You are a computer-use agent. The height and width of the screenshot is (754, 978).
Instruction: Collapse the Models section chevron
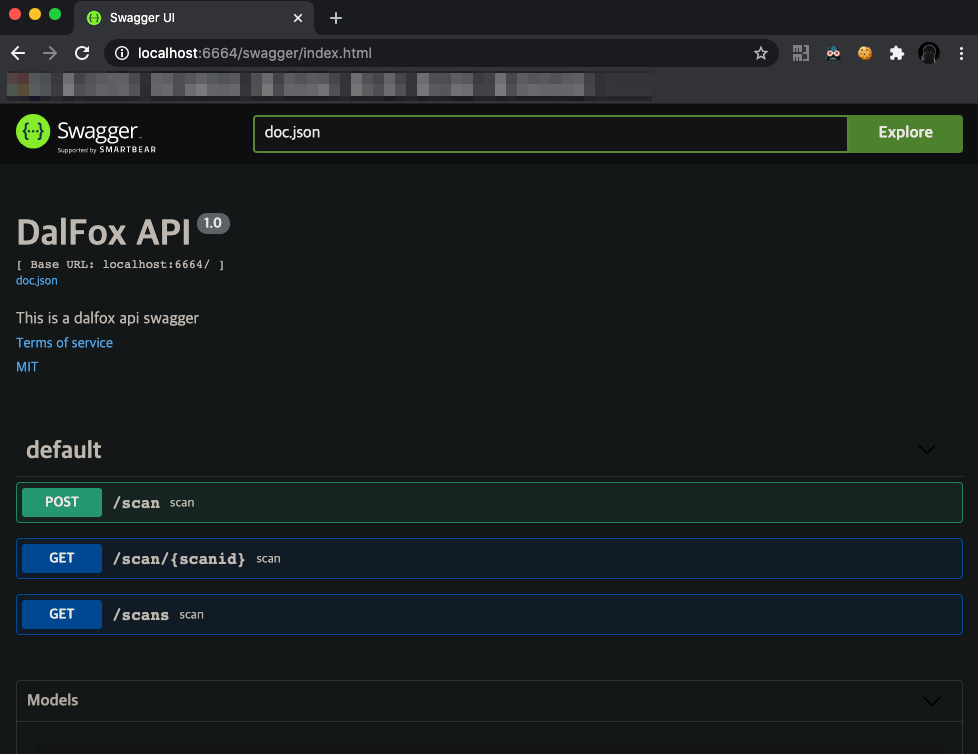pyautogui.click(x=931, y=701)
